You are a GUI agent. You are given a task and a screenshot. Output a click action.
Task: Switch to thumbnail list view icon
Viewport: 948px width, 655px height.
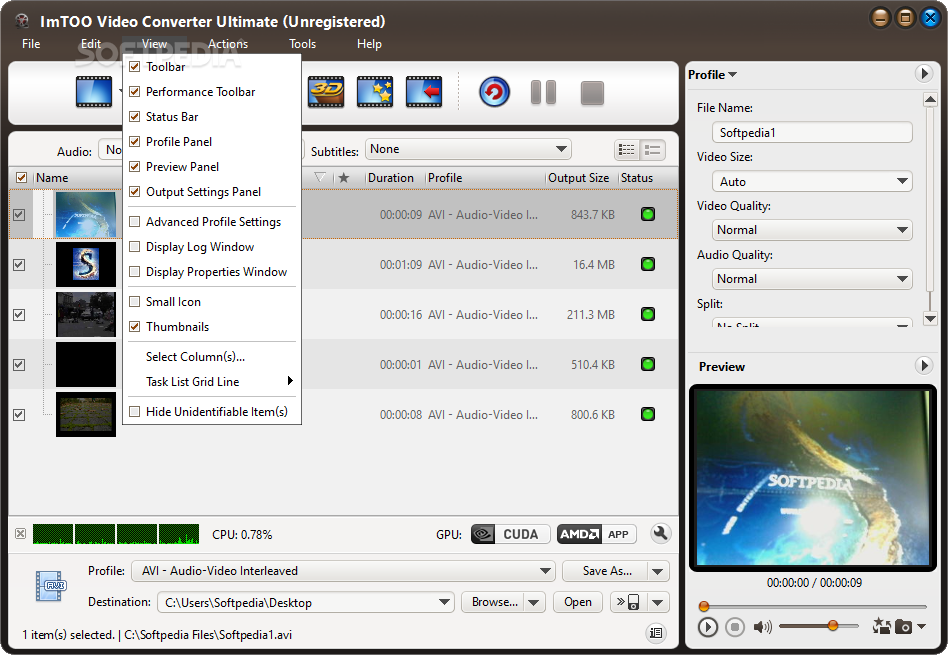coord(652,150)
